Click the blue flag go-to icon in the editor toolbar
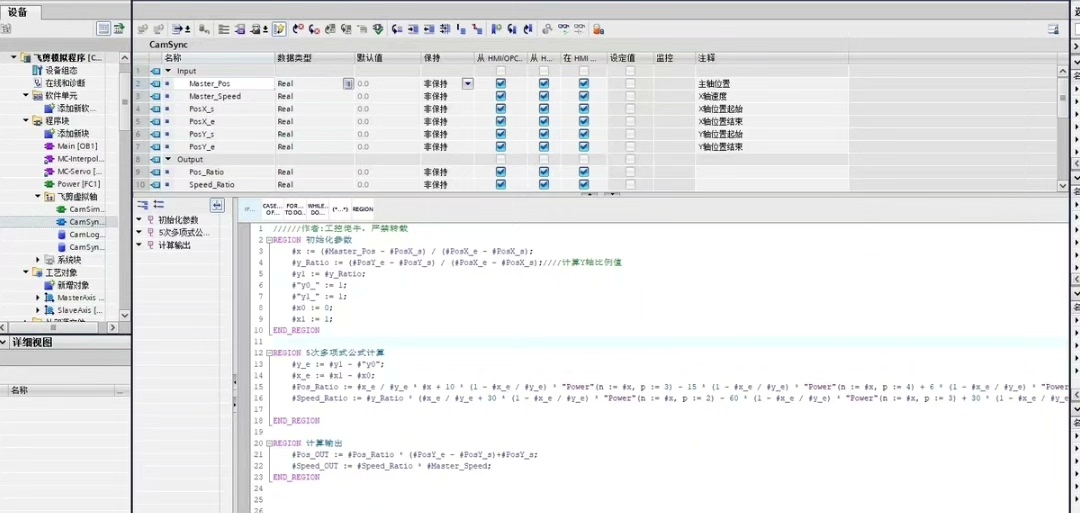This screenshot has height=513, width=1080. click(x=496, y=29)
